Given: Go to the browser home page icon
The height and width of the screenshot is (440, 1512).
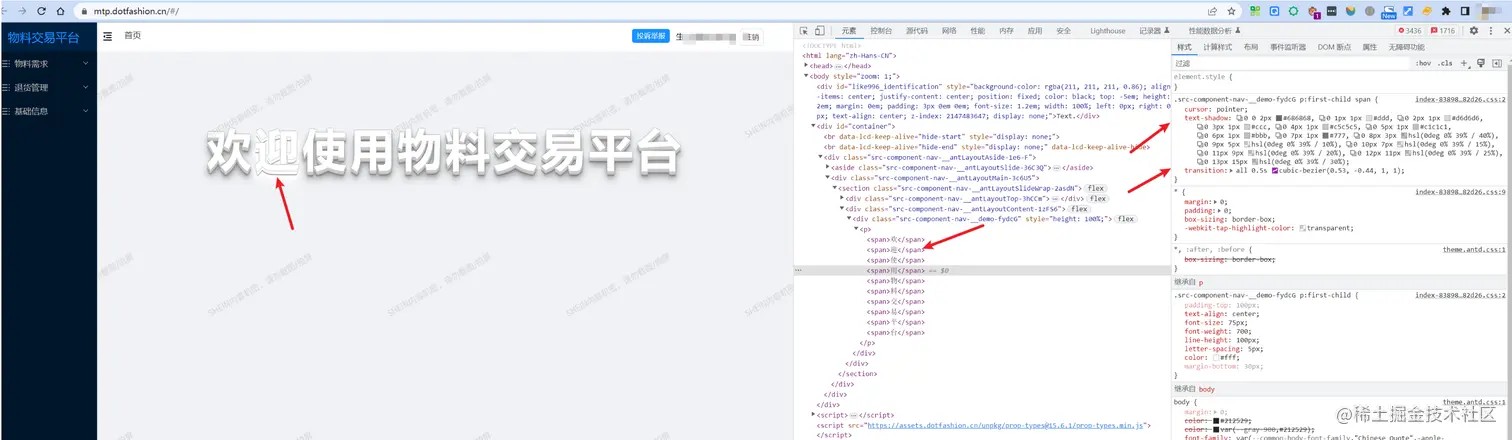Looking at the screenshot, I should [x=61, y=10].
